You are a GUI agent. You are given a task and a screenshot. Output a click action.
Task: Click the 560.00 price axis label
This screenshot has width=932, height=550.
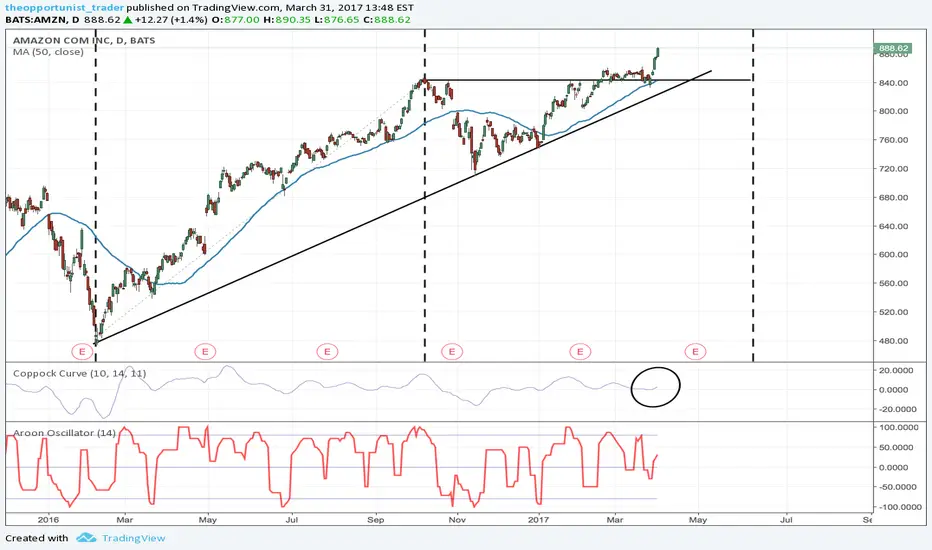(893, 283)
